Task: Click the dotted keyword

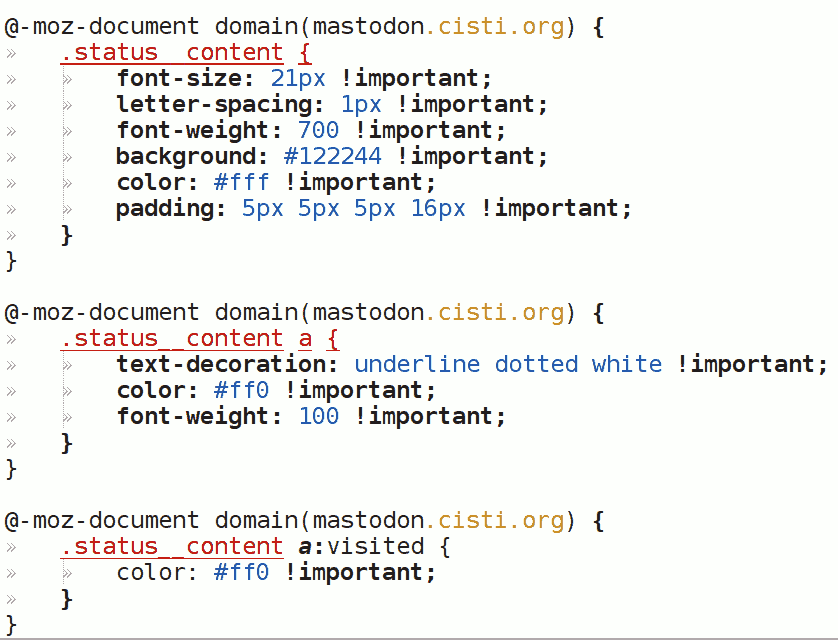Action: tap(536, 364)
